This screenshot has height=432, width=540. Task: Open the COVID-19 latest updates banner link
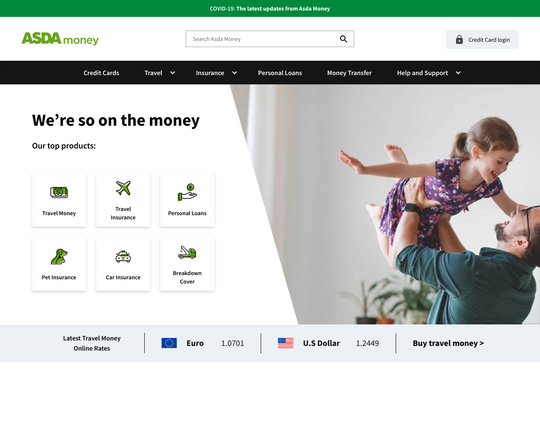tap(270, 9)
